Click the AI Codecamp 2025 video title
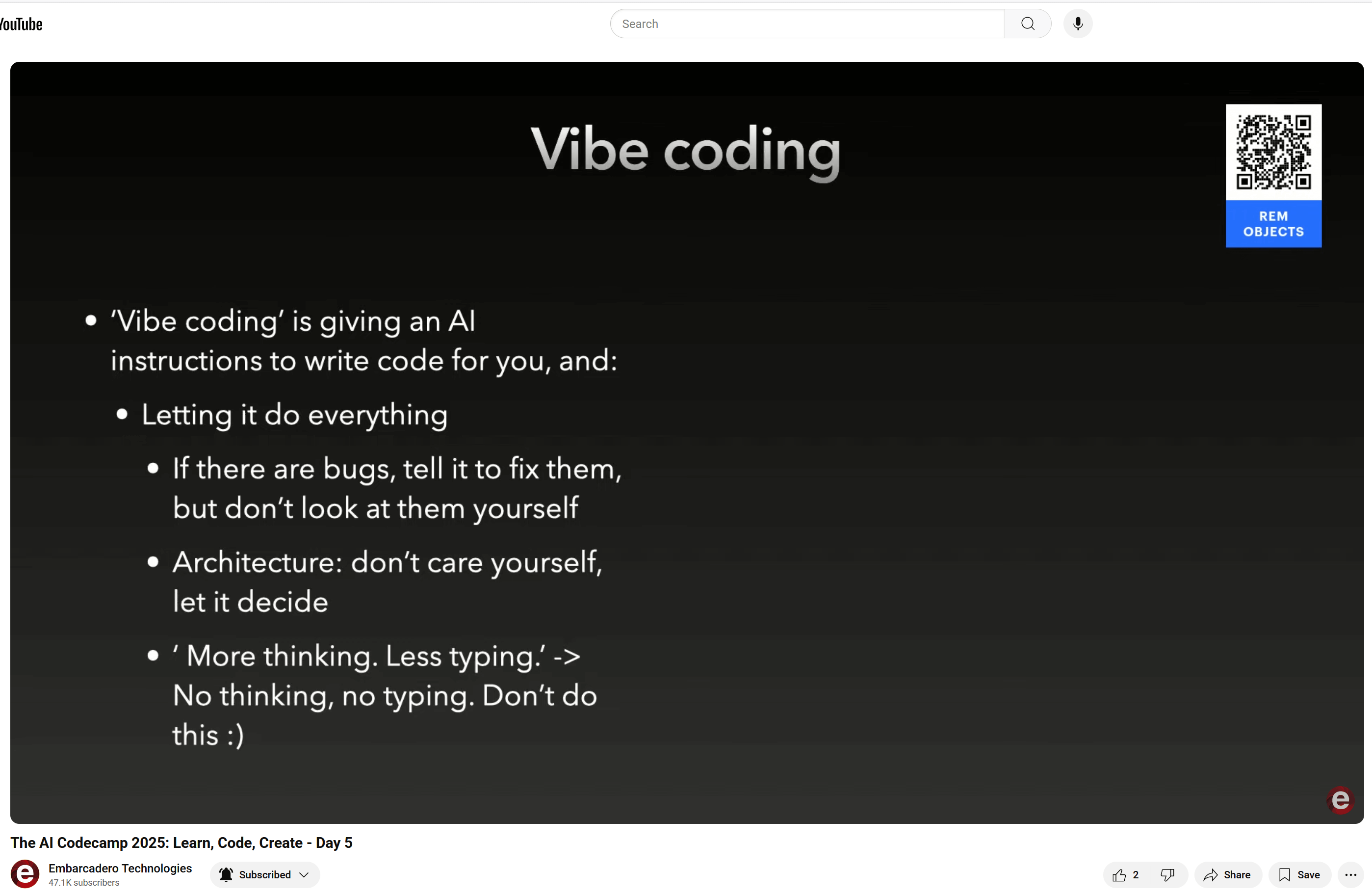The height and width of the screenshot is (896, 1372). point(181,843)
